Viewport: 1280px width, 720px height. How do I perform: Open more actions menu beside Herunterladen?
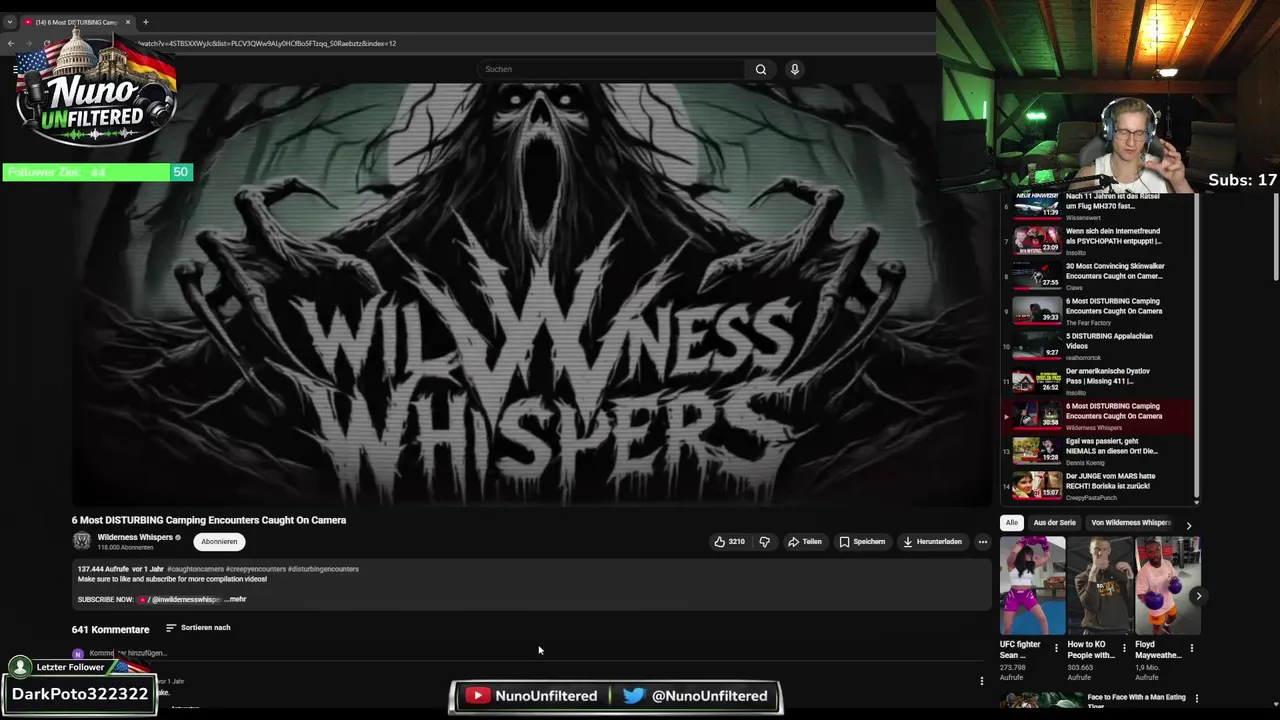[983, 542]
